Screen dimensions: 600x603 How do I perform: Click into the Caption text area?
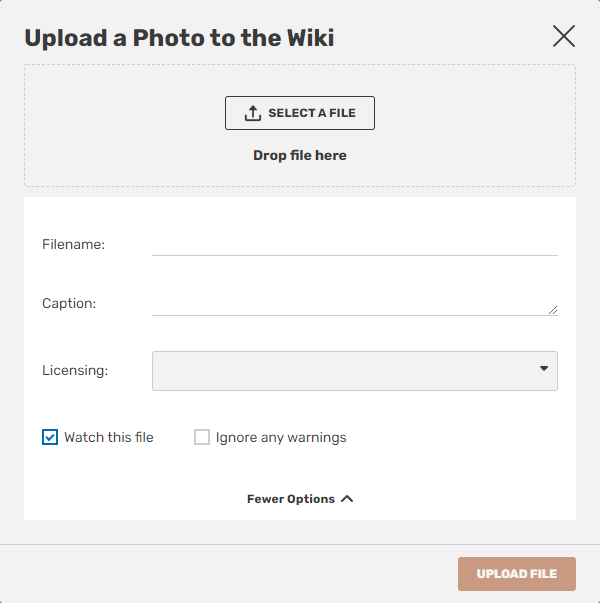pyautogui.click(x=350, y=303)
